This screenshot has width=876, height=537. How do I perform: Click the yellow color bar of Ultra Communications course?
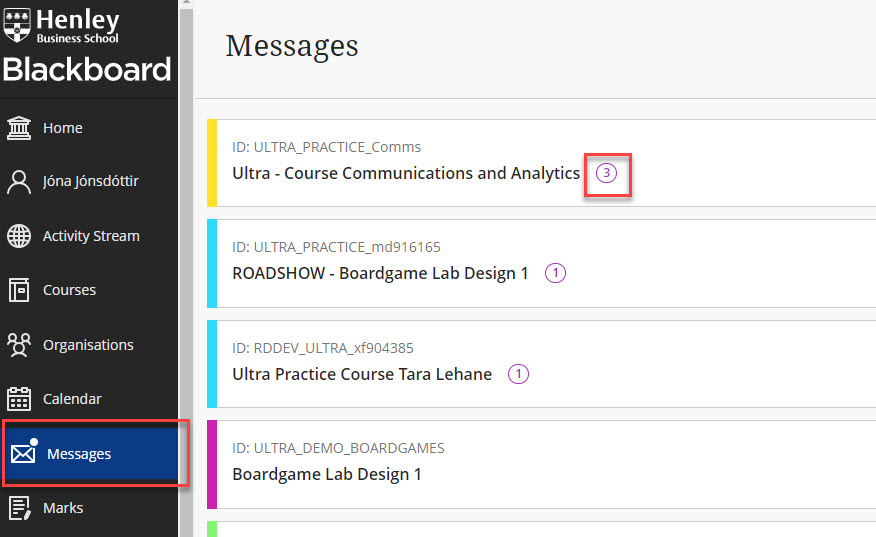tap(212, 163)
